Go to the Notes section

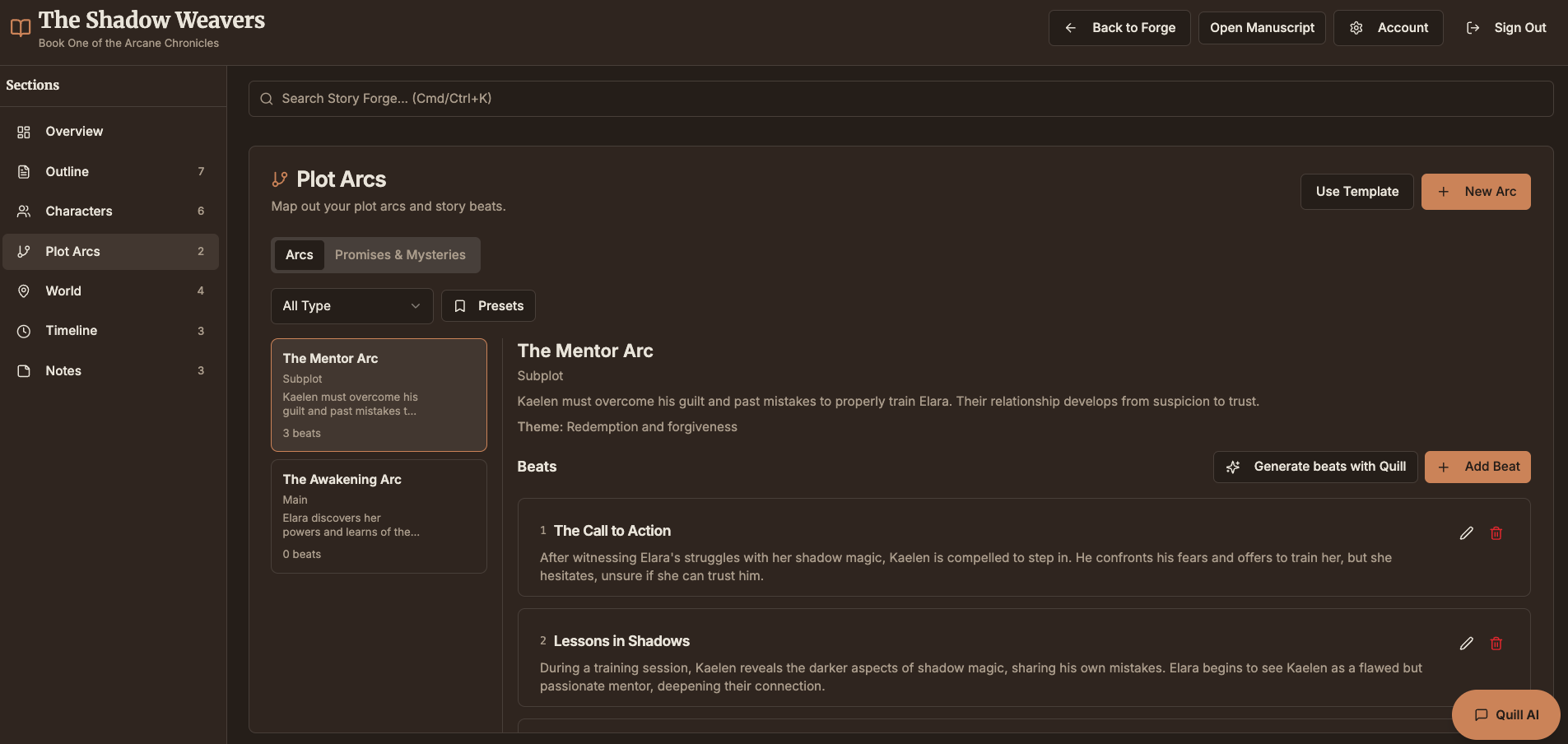click(110, 371)
